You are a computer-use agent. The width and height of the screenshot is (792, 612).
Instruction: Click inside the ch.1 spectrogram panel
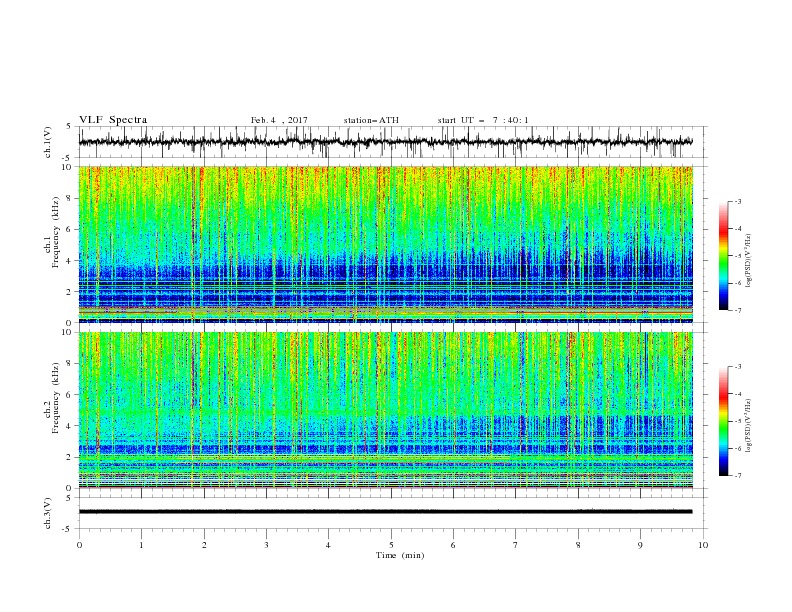385,244
